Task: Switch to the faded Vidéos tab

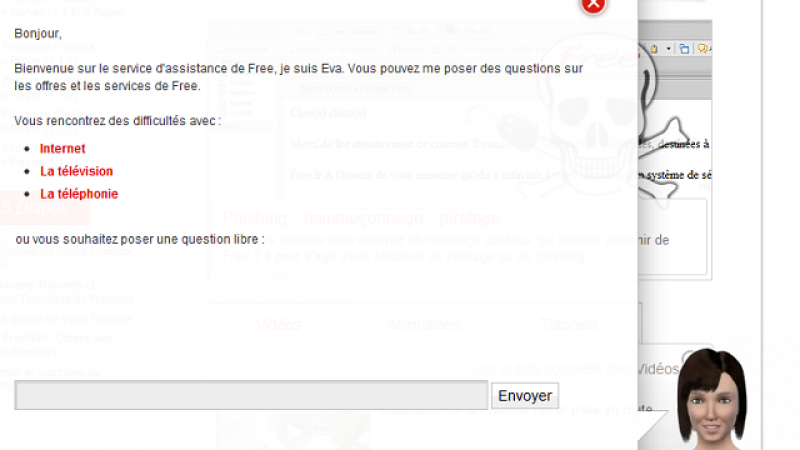Action: 279,324
